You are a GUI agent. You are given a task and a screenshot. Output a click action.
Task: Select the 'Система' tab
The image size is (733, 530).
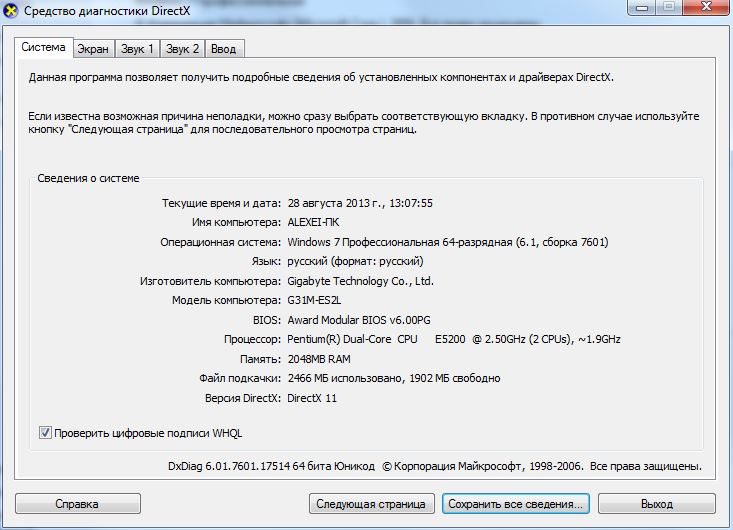[43, 47]
